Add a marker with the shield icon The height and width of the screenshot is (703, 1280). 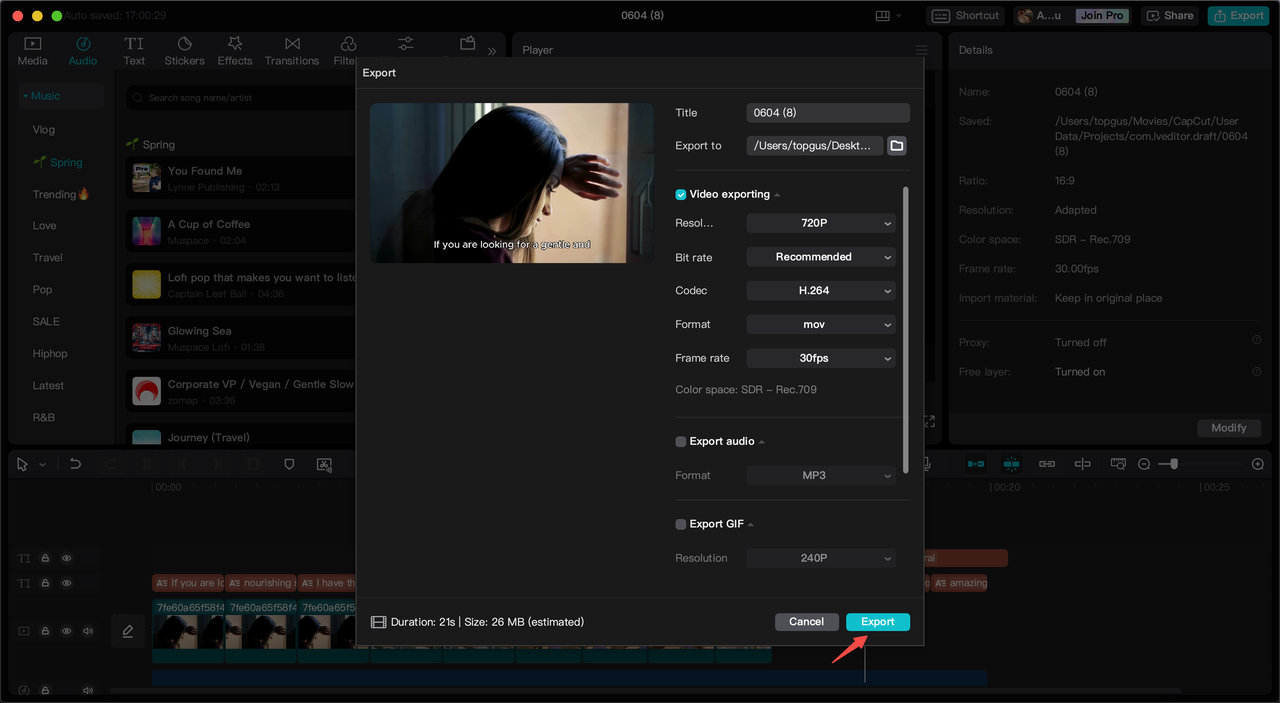[x=289, y=465]
